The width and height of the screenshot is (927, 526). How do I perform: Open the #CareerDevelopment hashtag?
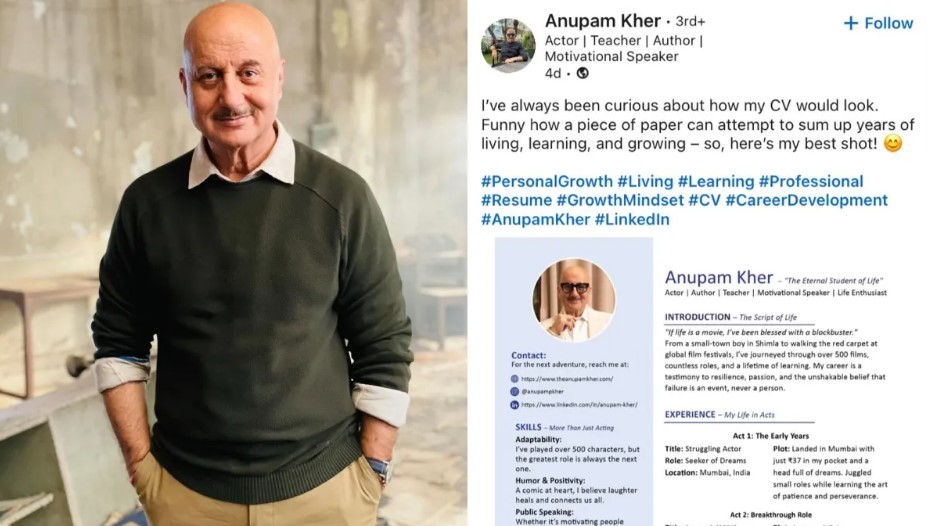[x=806, y=200]
